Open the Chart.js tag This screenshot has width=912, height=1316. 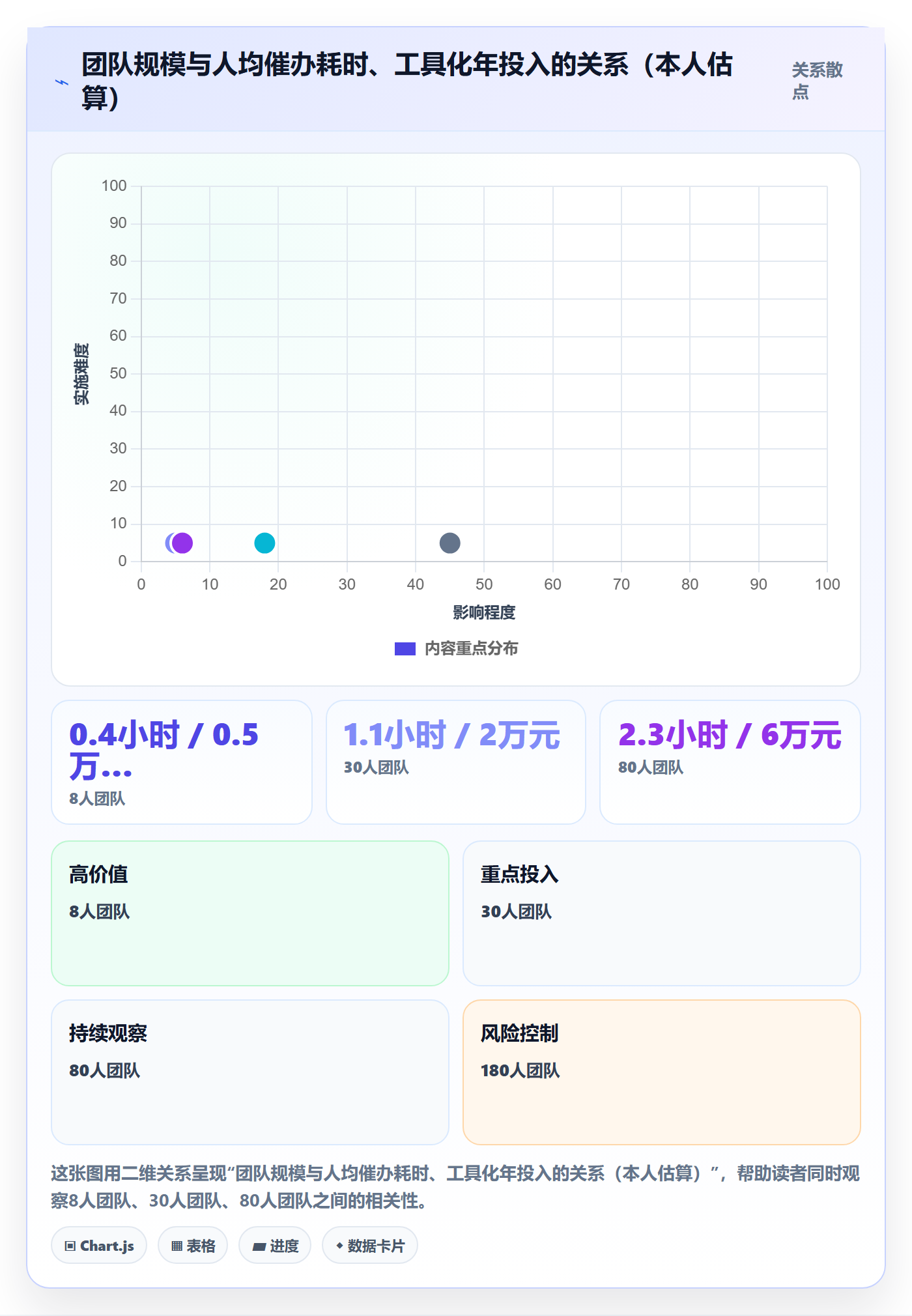coord(99,1246)
